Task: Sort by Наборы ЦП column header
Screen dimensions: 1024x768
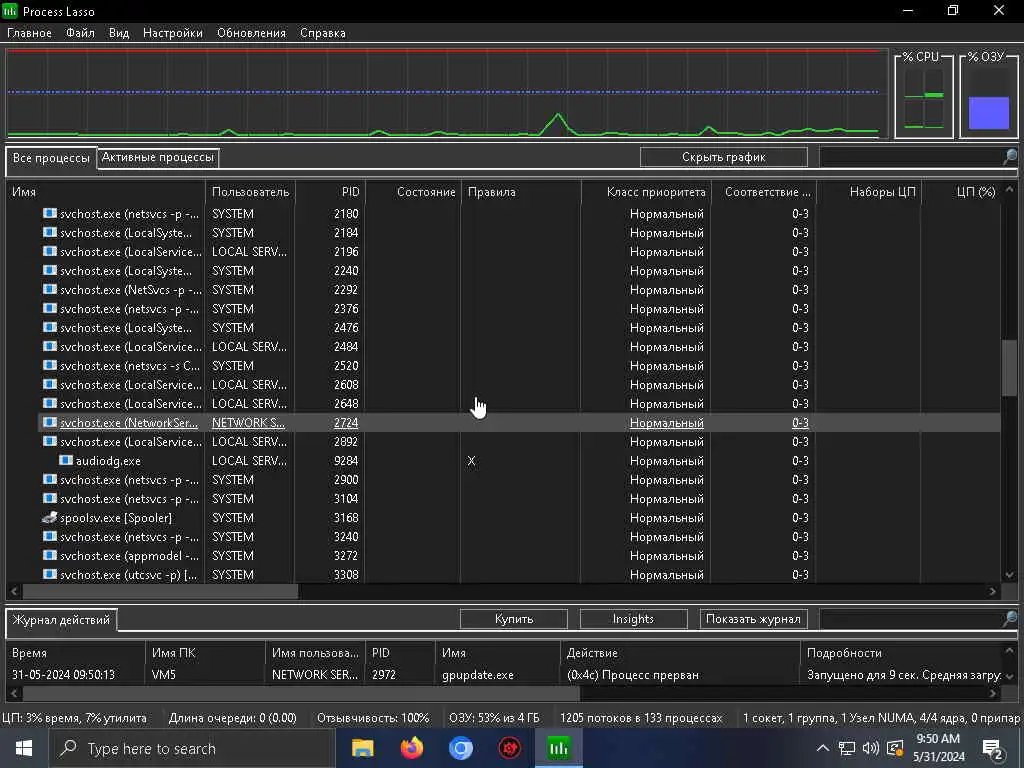Action: [x=869, y=192]
